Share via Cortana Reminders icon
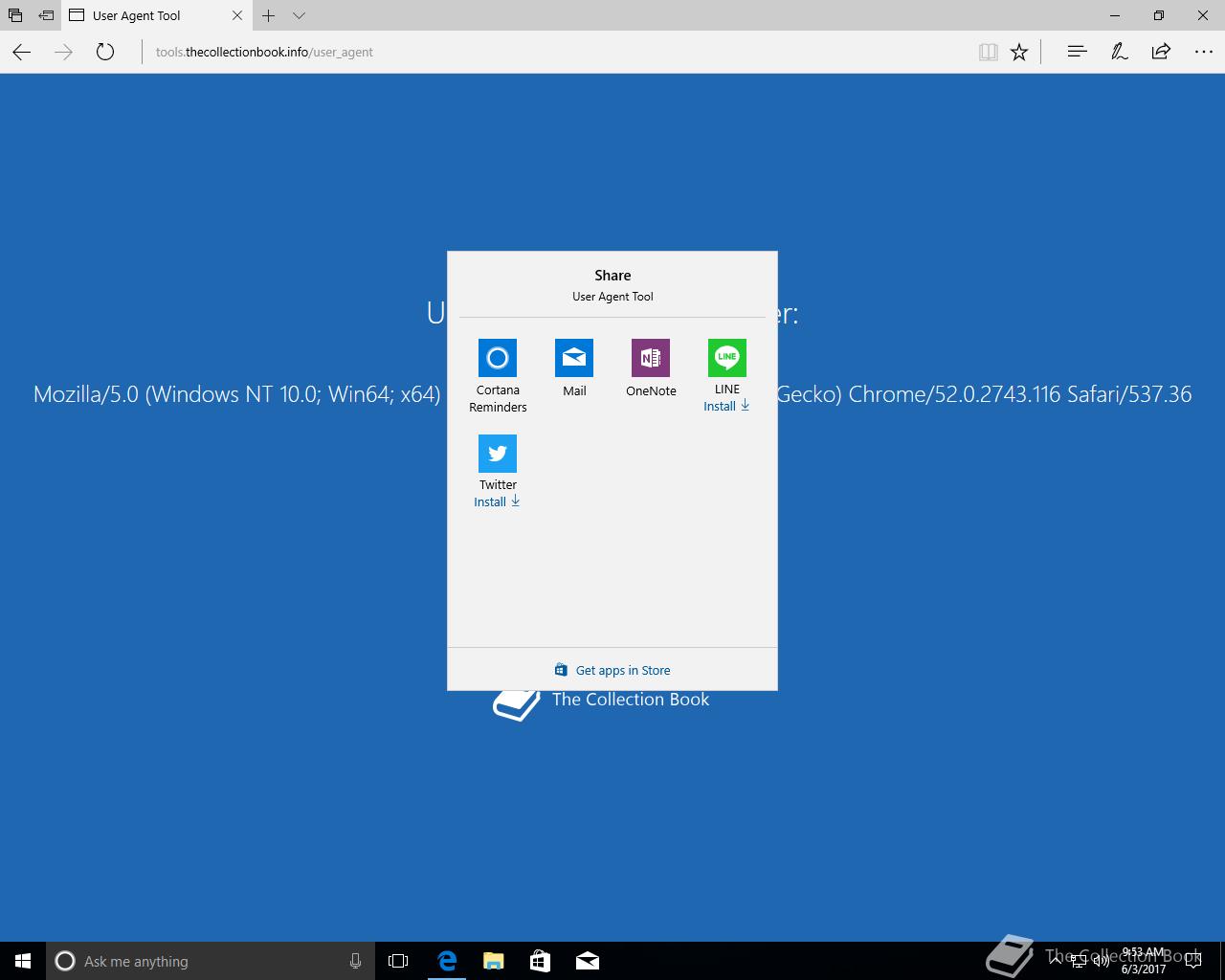Image resolution: width=1225 pixels, height=980 pixels. coord(498,358)
